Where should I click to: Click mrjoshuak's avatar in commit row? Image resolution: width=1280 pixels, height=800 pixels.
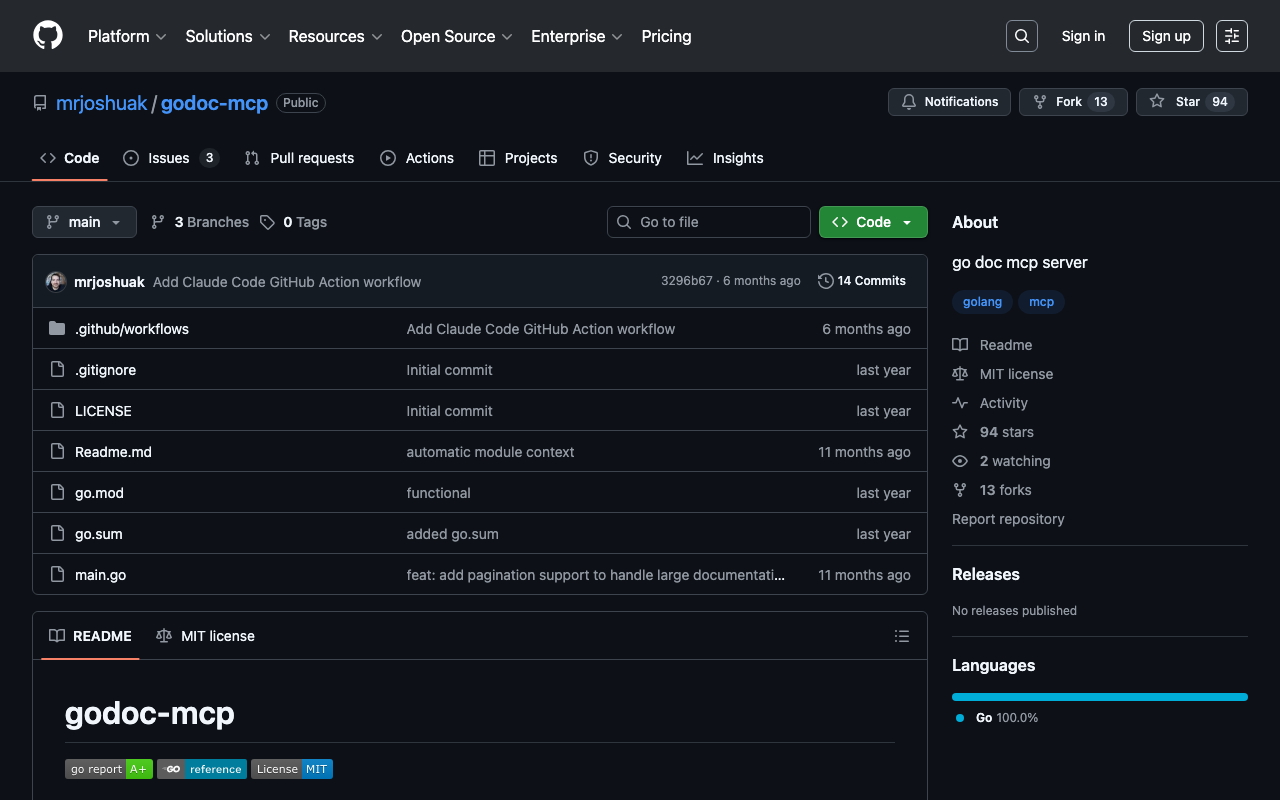pyautogui.click(x=56, y=282)
